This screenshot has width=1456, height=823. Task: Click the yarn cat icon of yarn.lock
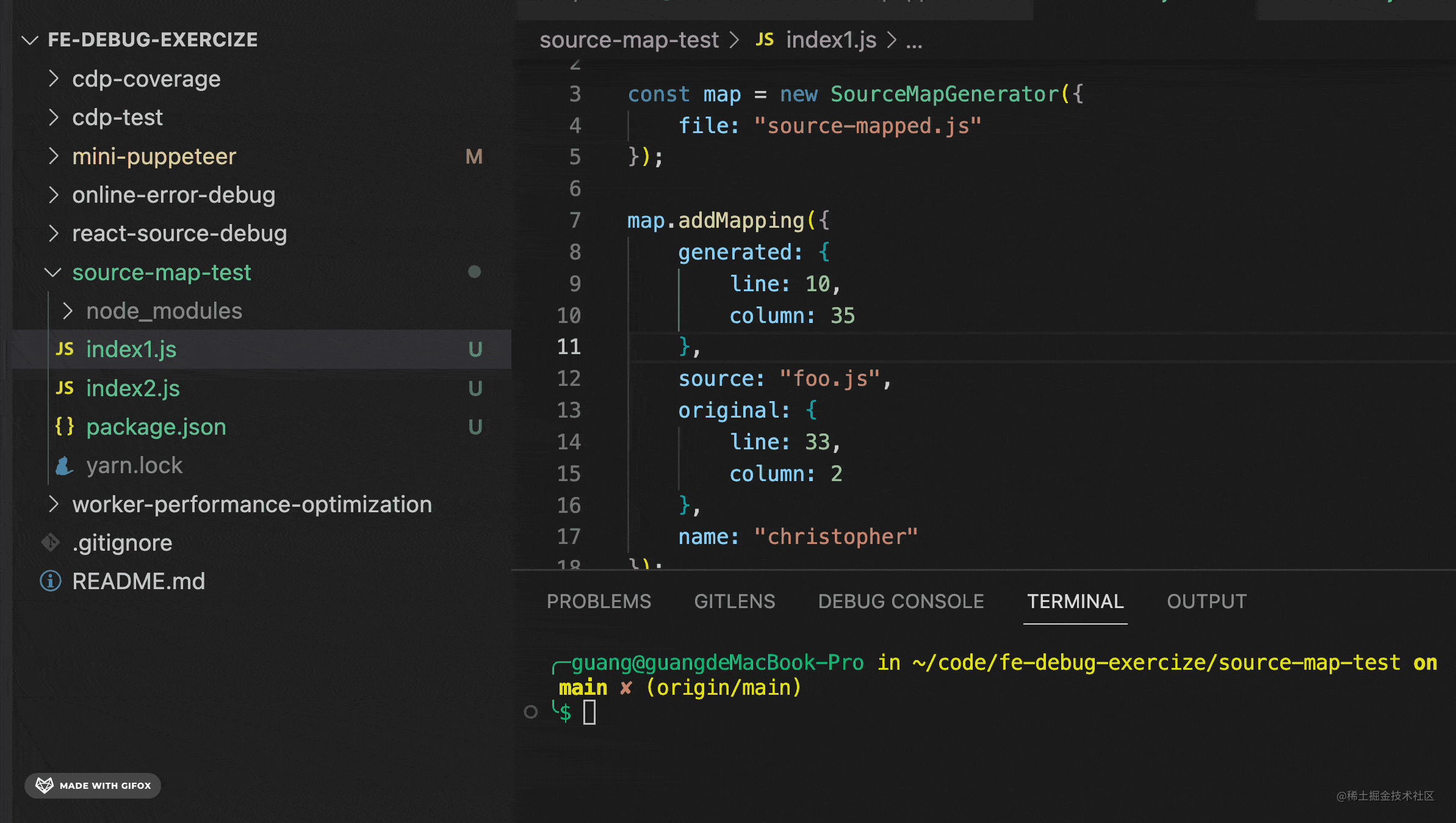(64, 466)
